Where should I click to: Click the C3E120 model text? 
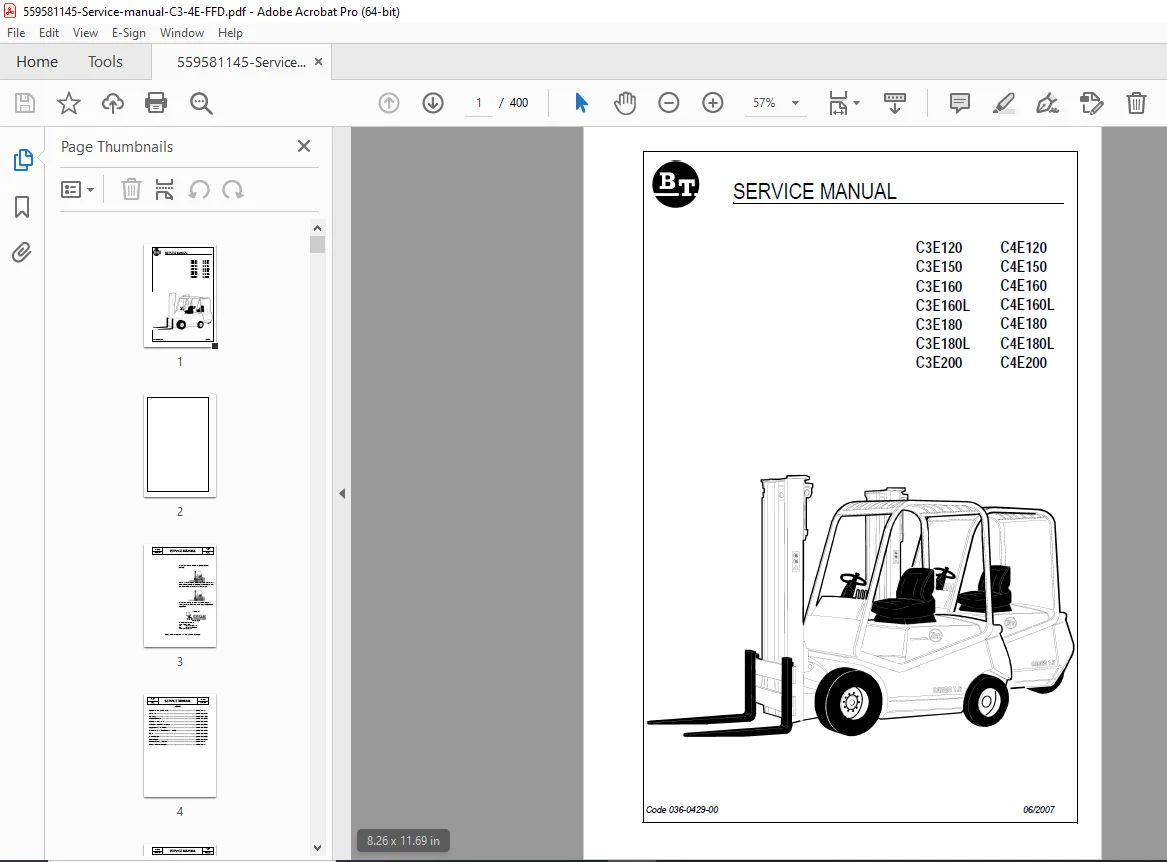click(939, 248)
